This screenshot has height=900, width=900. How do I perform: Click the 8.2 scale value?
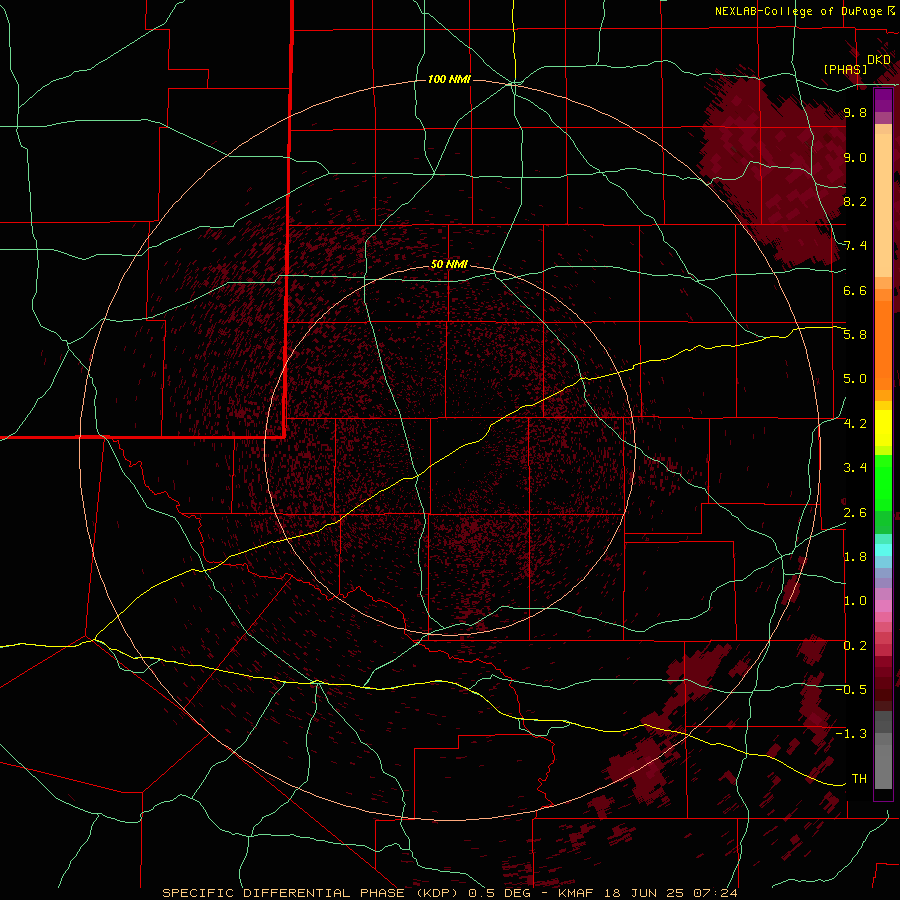tap(855, 201)
